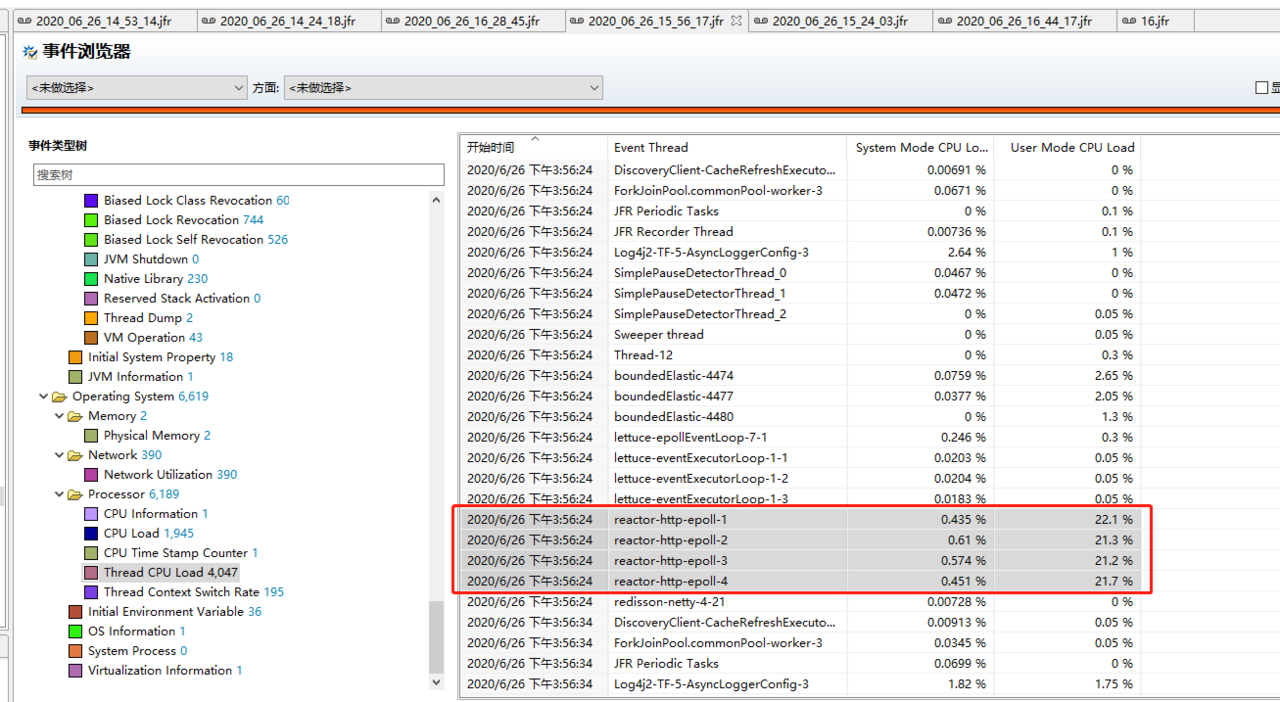The height and width of the screenshot is (702, 1280).
Task: Click the Biased Lock Class Revocation purple icon
Action: pos(91,201)
